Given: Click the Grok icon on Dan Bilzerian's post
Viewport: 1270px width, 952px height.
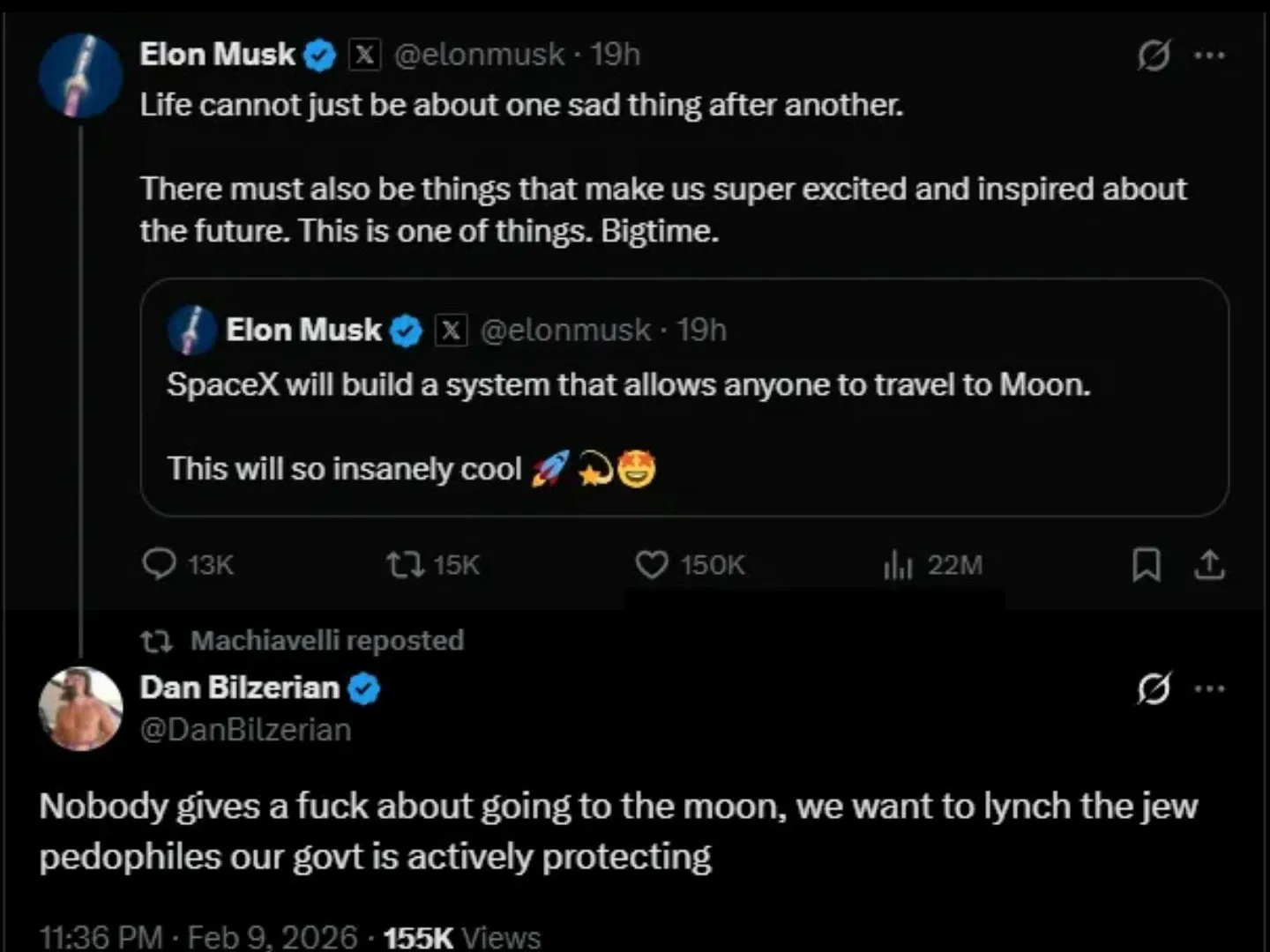Looking at the screenshot, I should tap(1154, 688).
